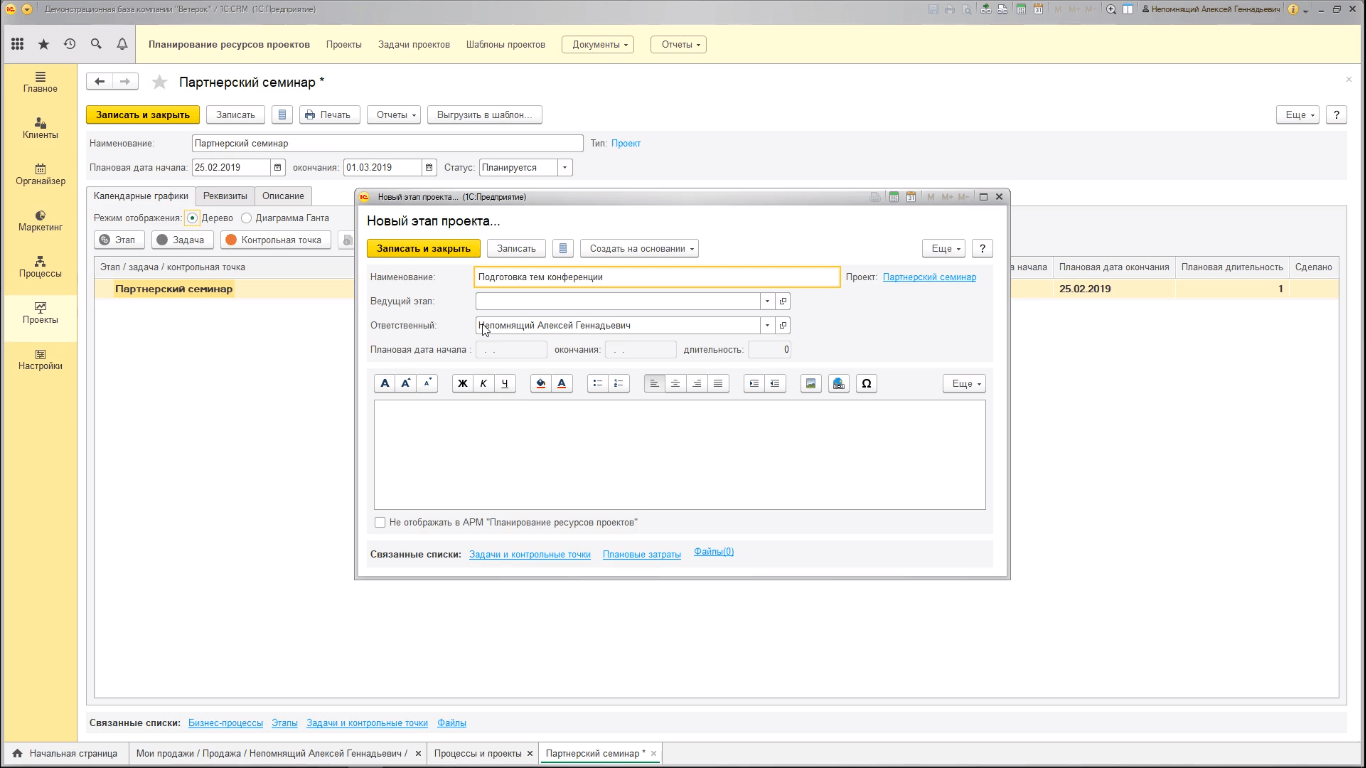
Task: Insert a special symbol Omega
Action: point(867,383)
